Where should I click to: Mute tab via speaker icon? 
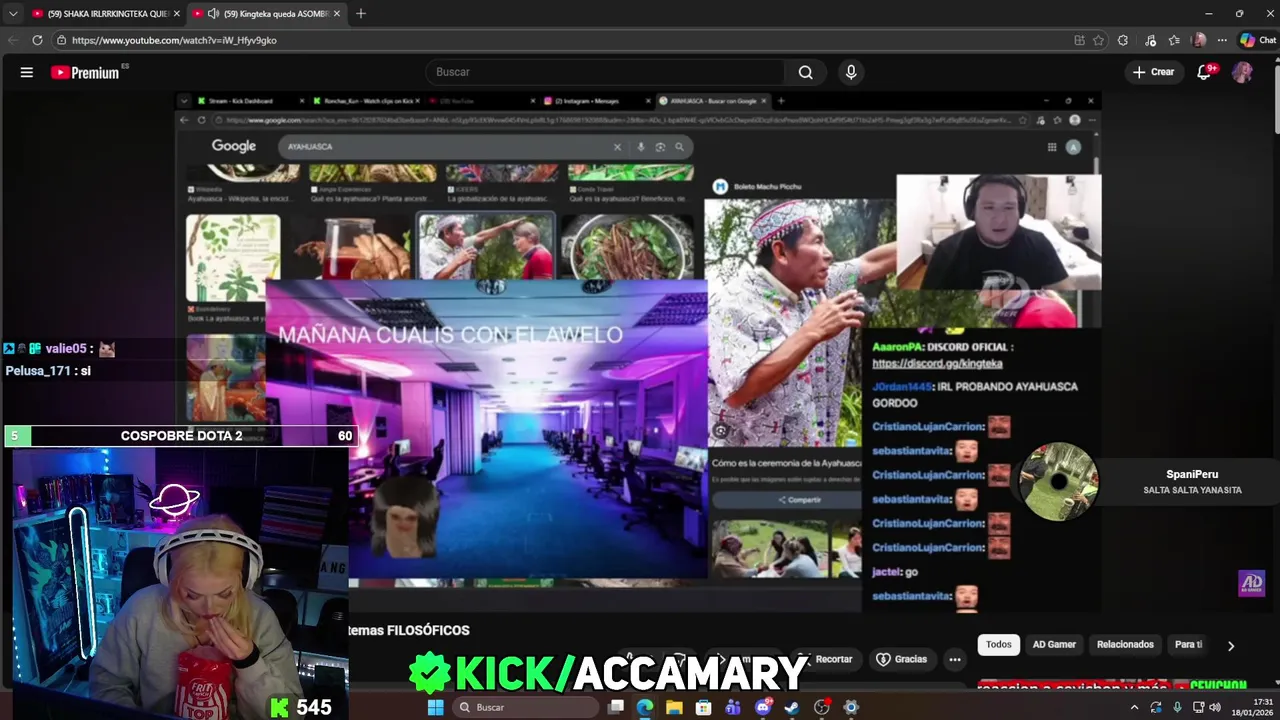click(213, 14)
